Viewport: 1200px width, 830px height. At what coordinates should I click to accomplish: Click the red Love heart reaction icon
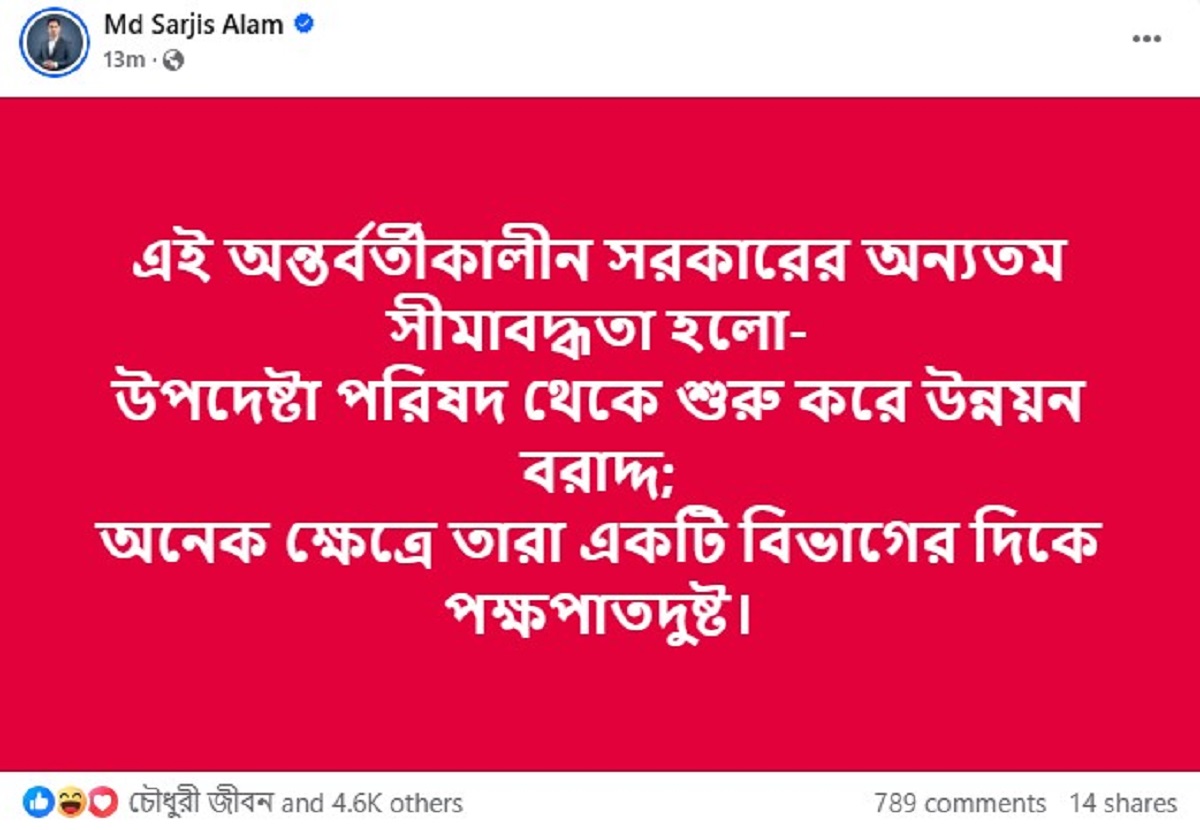click(102, 802)
